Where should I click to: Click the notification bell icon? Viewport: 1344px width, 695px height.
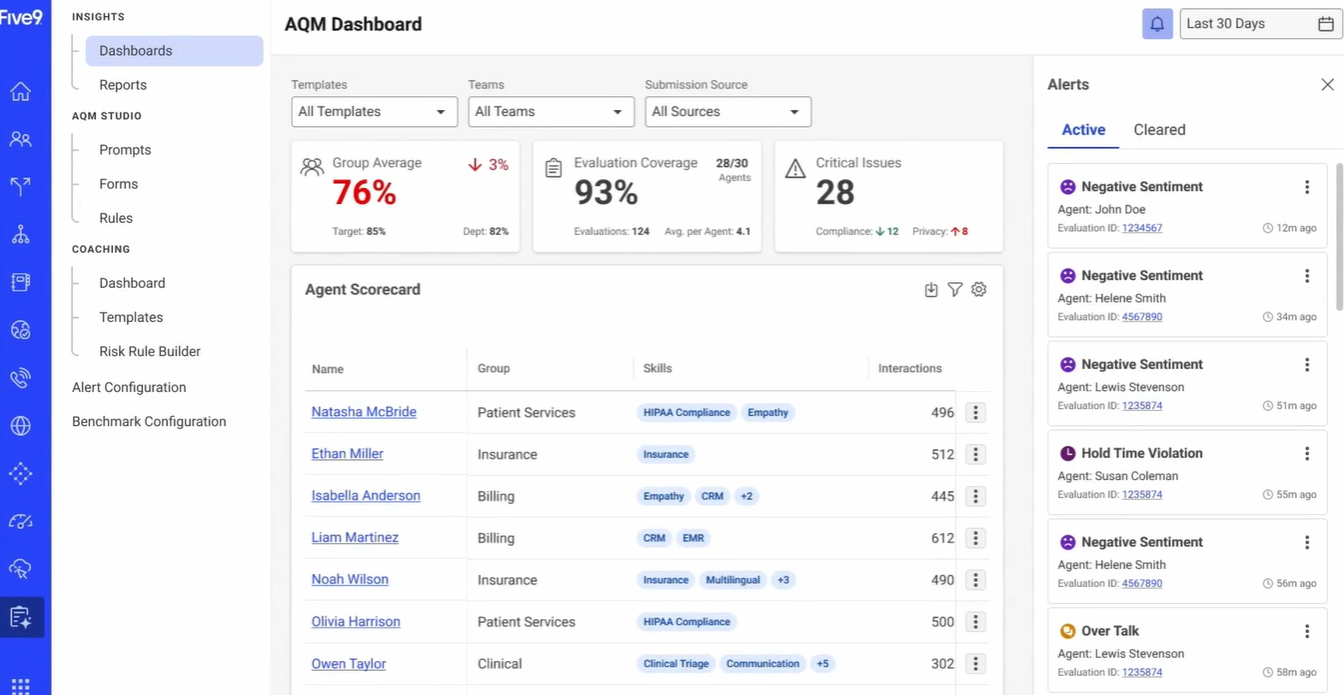click(1157, 24)
